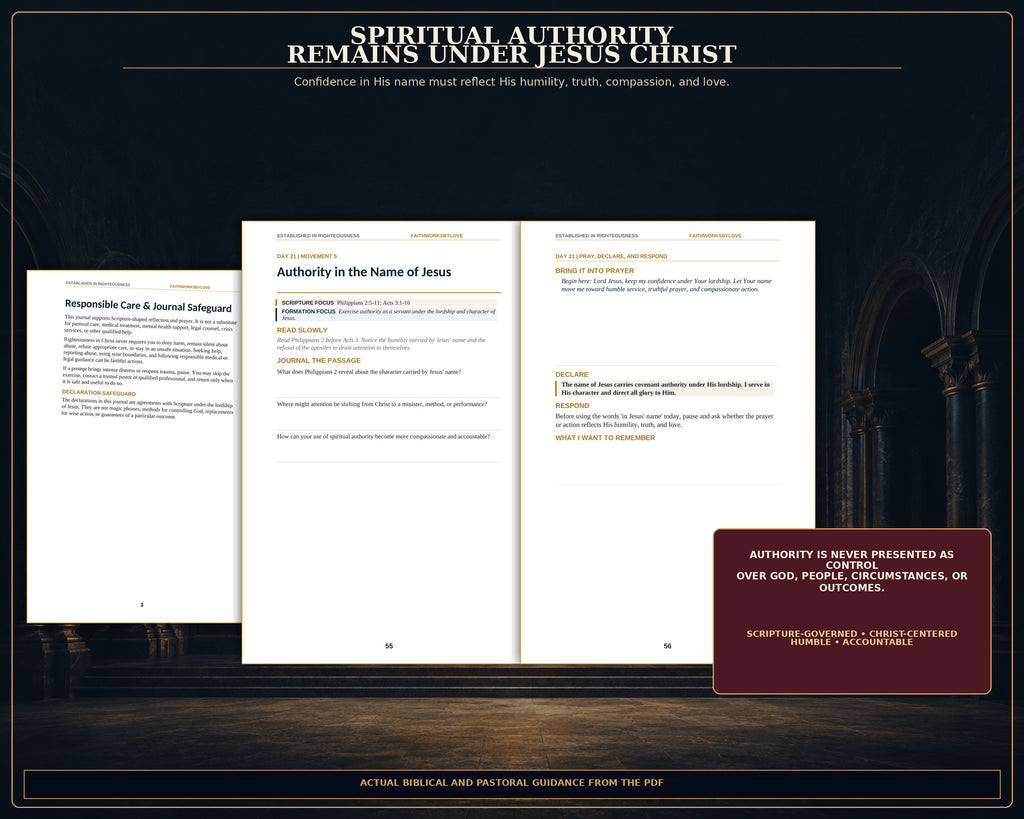Click the prayer text 'Begin here: Lord Jesus'

point(666,285)
